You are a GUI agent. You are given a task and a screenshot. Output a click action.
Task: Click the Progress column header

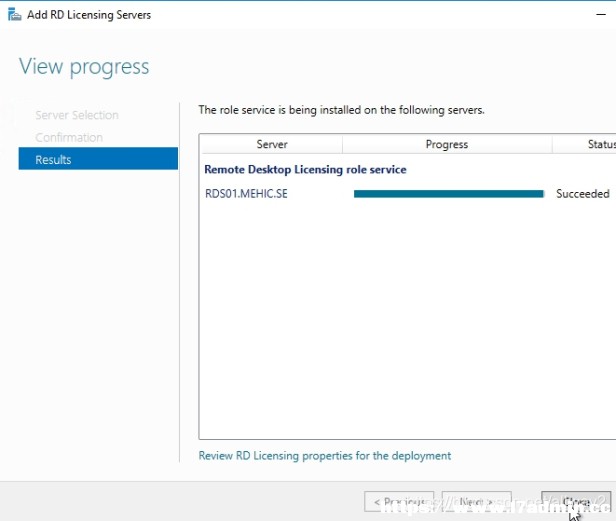click(x=447, y=144)
